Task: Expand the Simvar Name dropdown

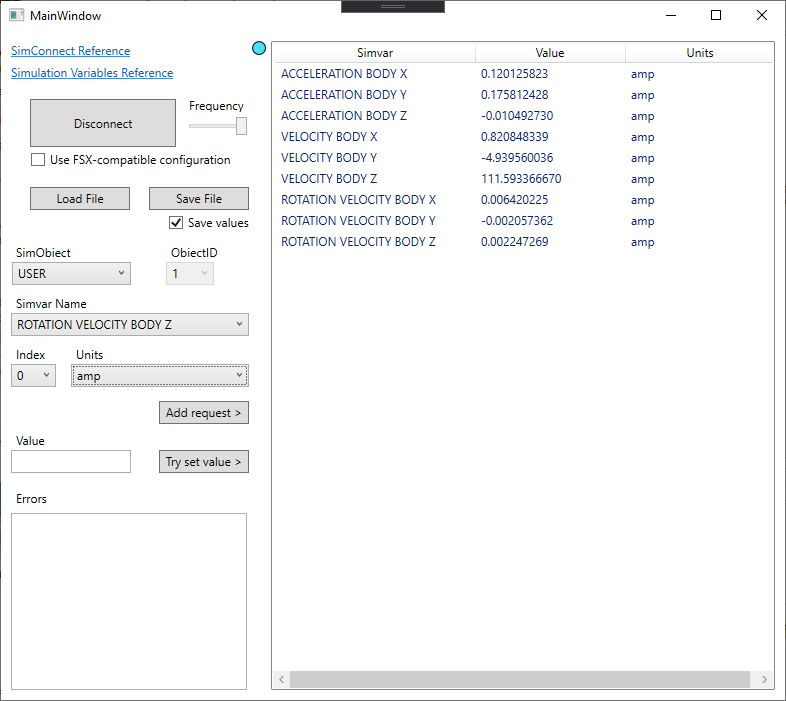Action: click(x=130, y=324)
